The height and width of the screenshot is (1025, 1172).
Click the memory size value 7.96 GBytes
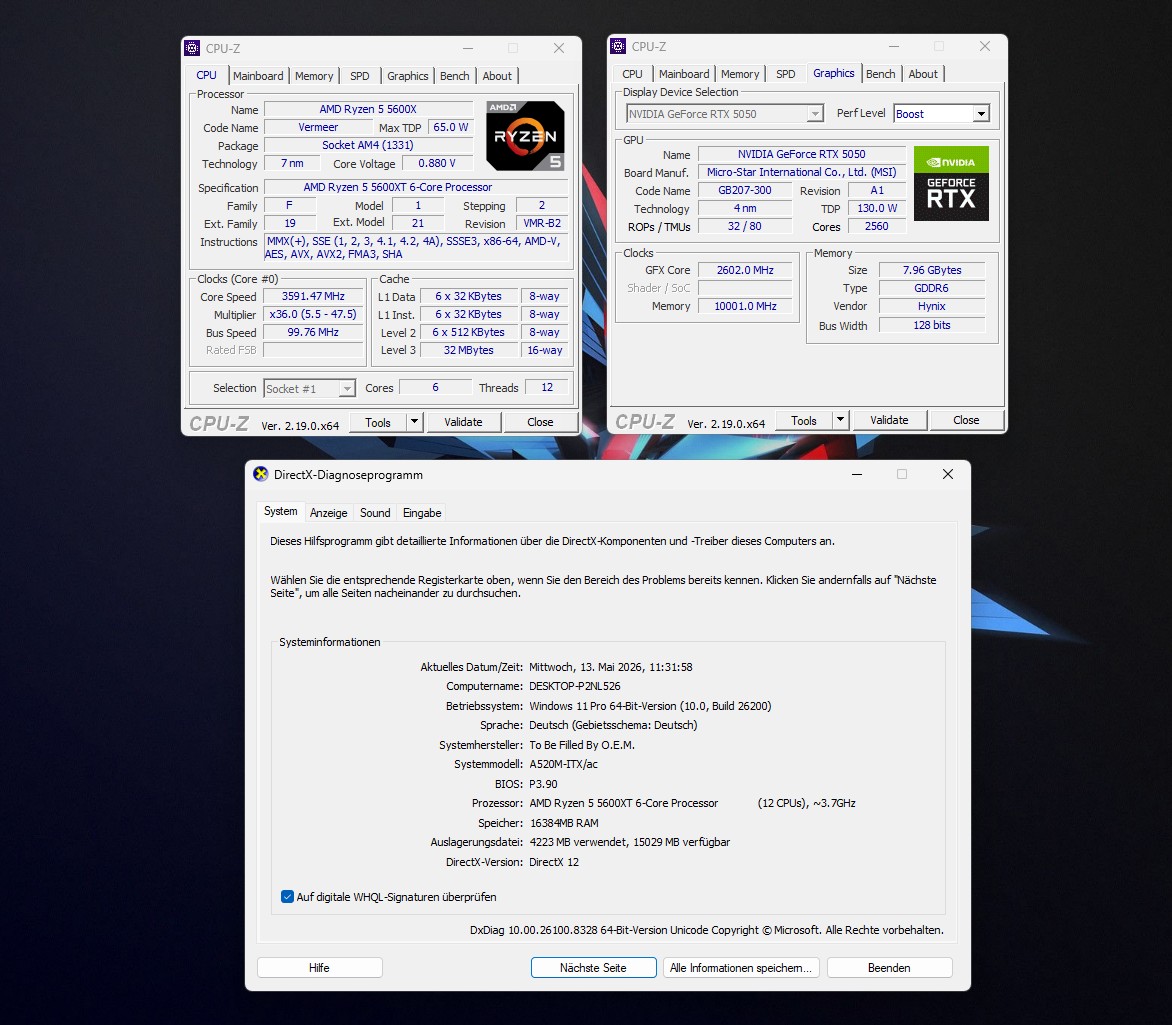coord(932,270)
